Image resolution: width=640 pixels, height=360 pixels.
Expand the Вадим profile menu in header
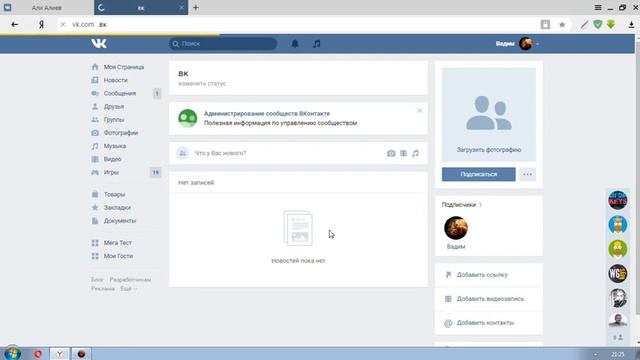(517, 44)
